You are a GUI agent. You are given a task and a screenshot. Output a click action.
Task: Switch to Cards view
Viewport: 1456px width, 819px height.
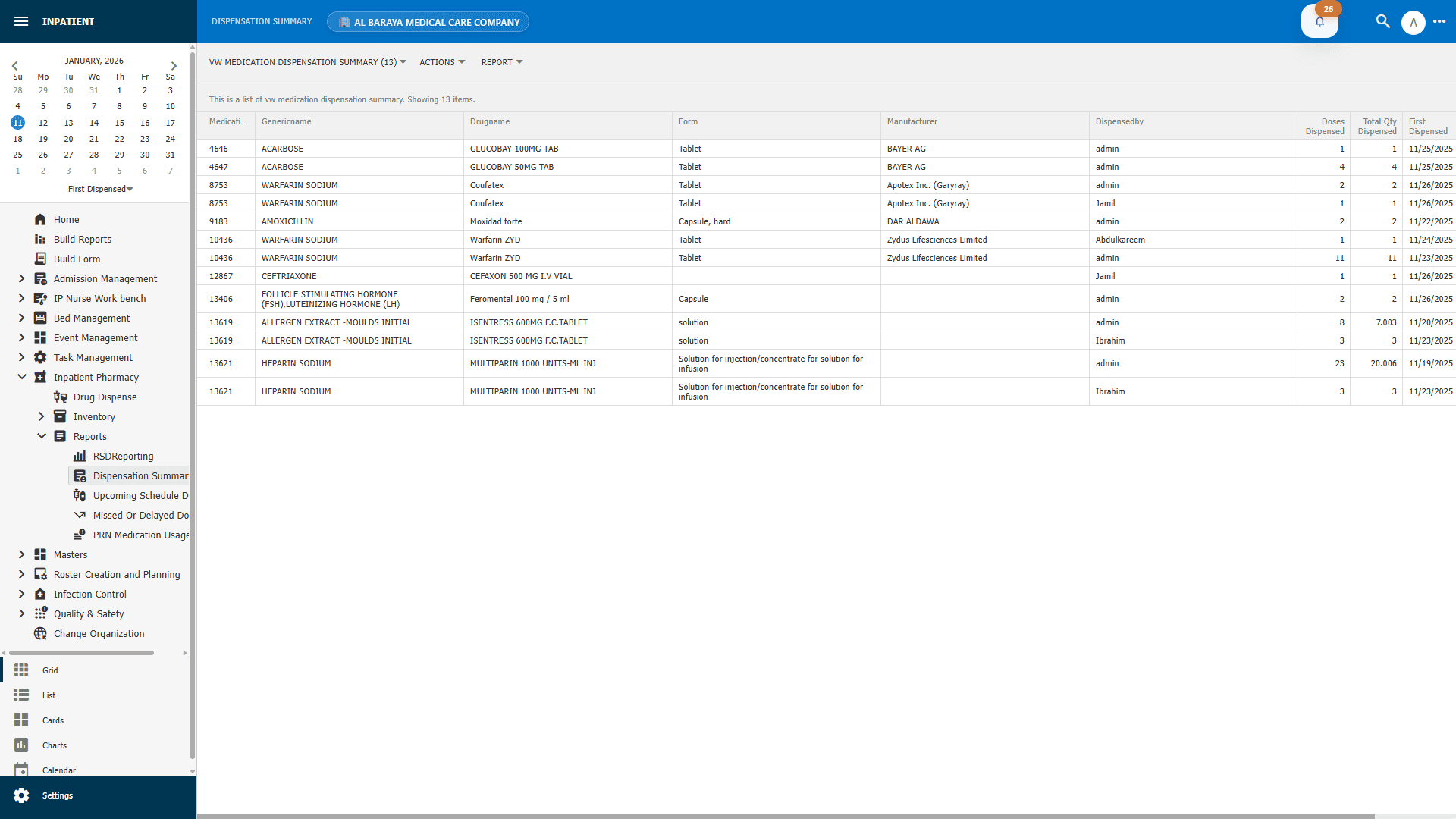53,720
